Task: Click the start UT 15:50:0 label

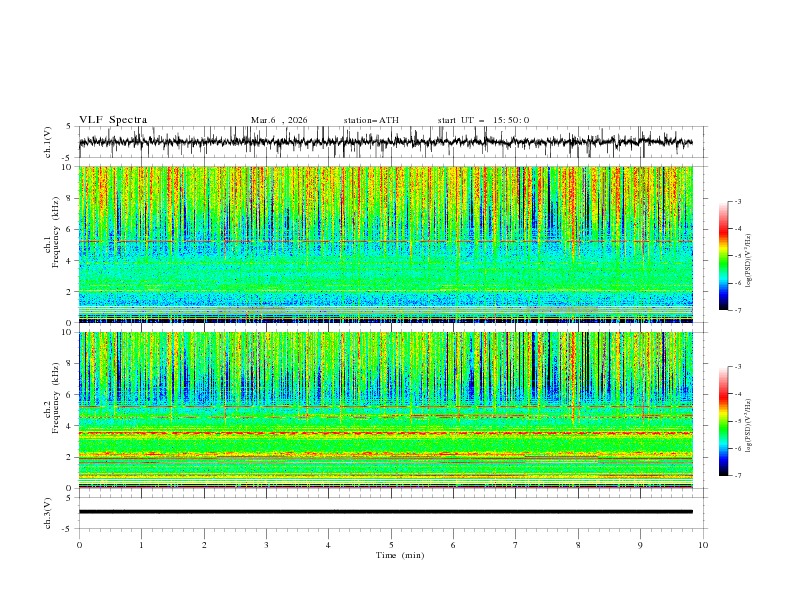Action: [483, 120]
